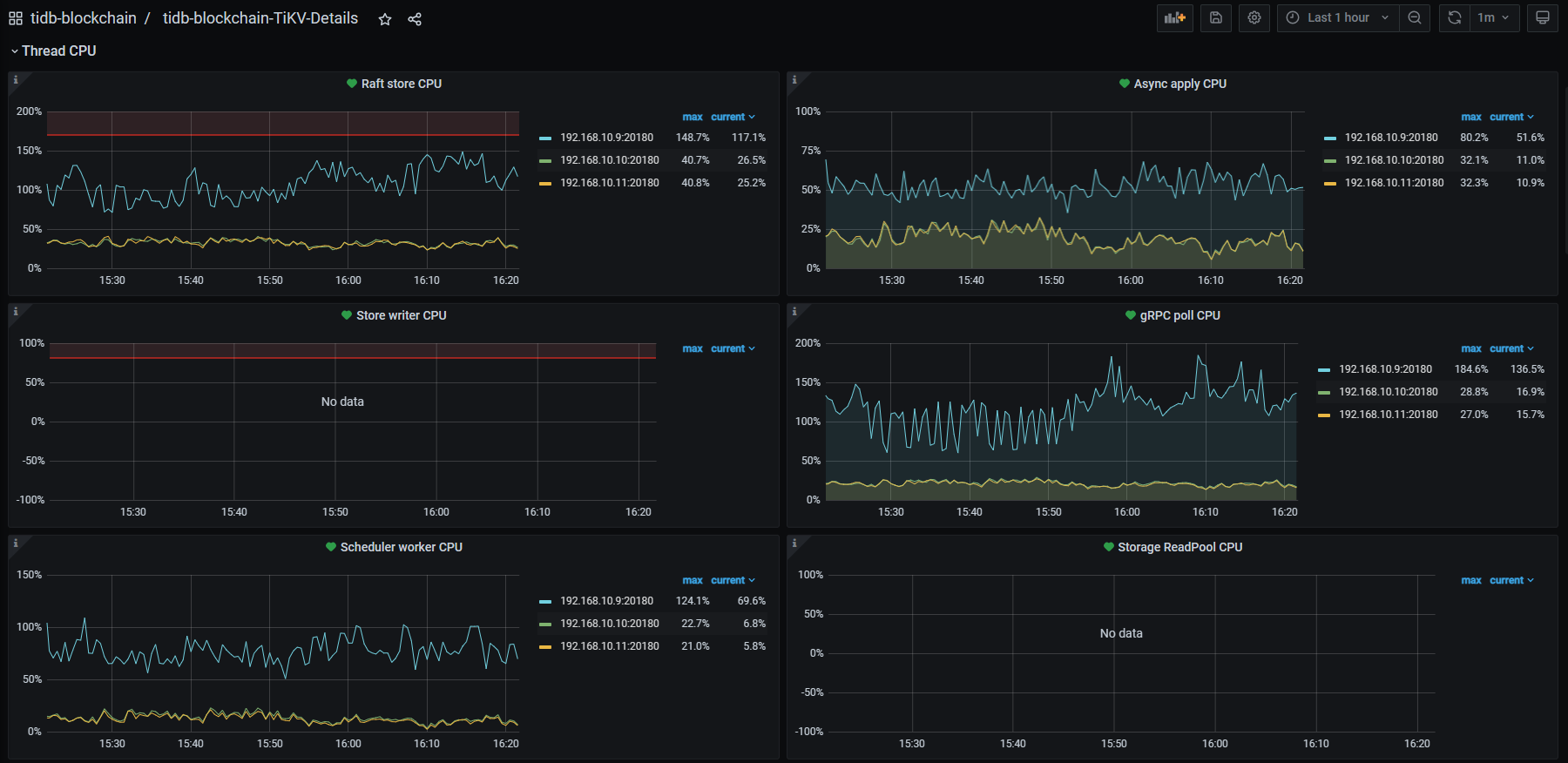Refresh the dashboard with the refresh icon

pos(1455,17)
